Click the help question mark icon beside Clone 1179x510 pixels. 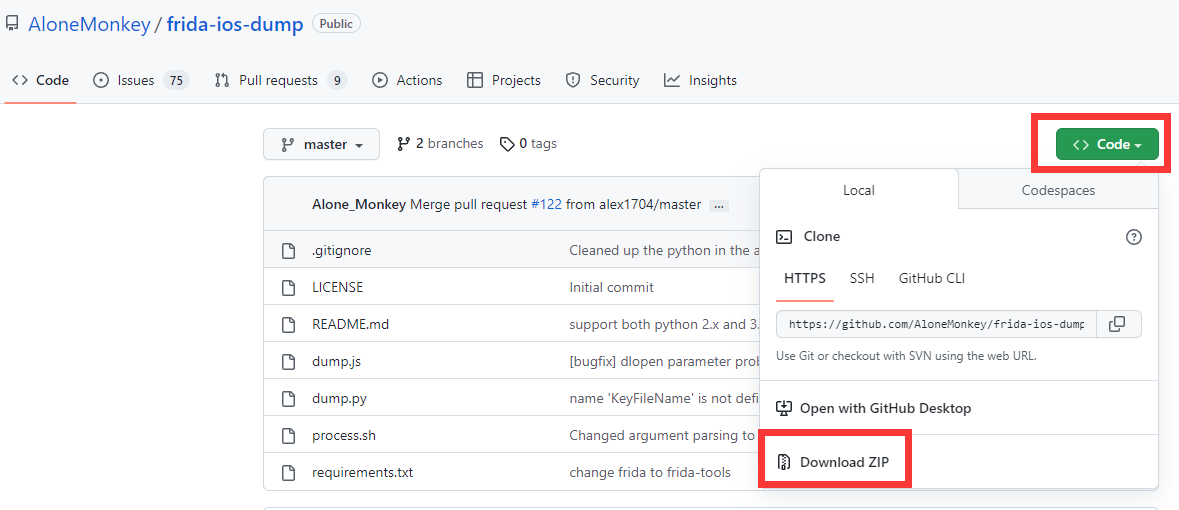pos(1133,237)
